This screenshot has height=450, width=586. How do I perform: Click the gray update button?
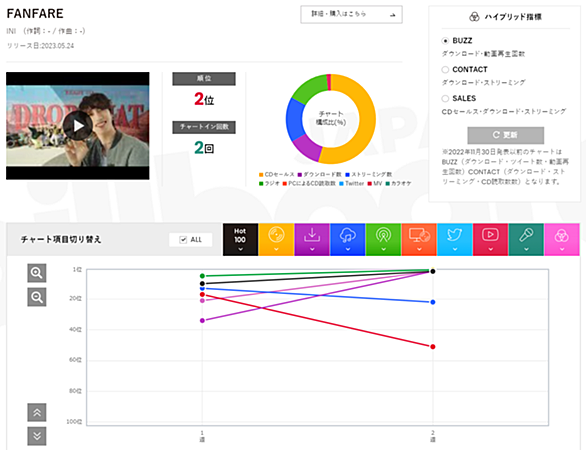tap(506, 135)
